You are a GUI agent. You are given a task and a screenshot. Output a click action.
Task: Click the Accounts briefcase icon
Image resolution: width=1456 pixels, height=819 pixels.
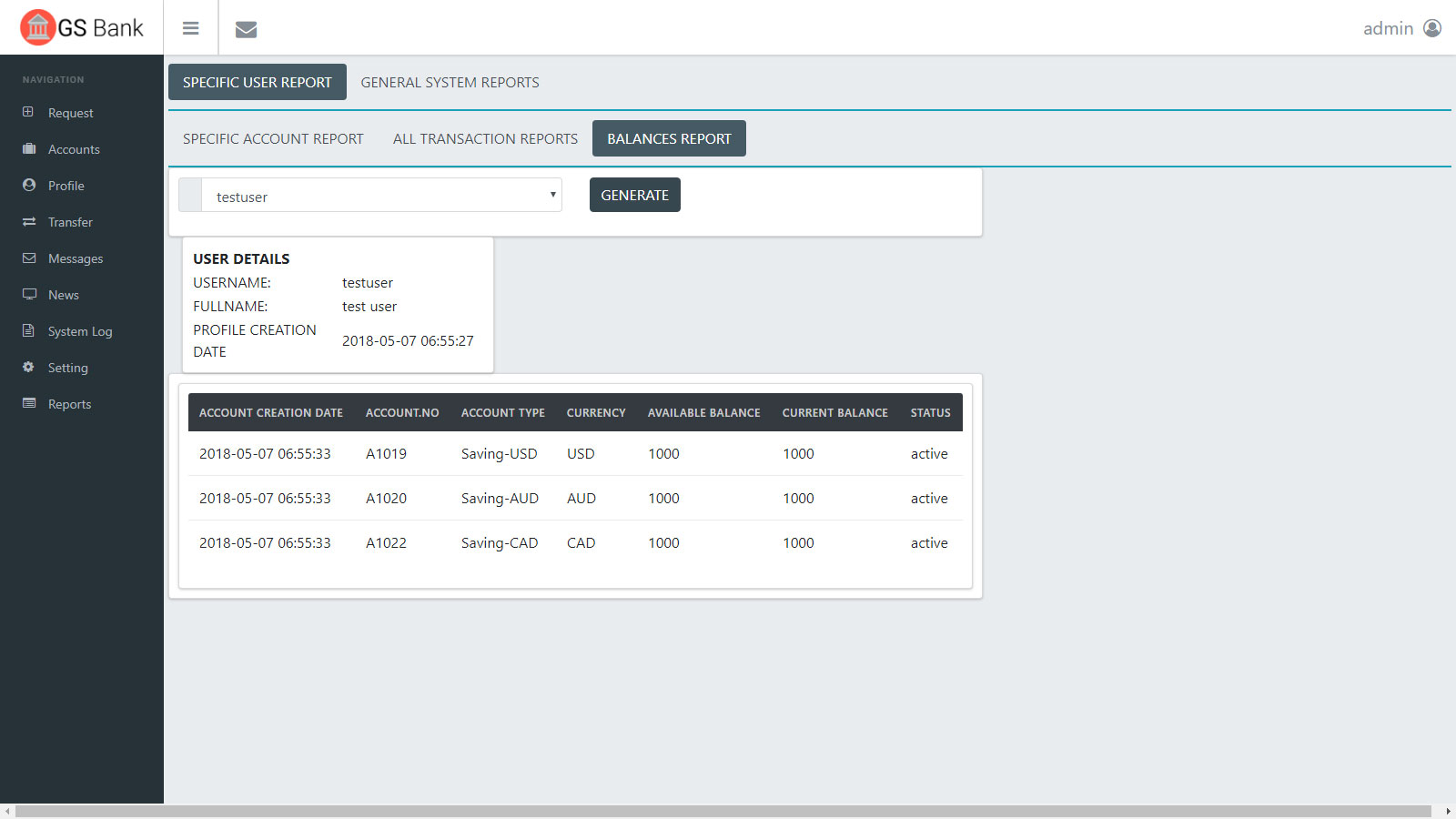coord(28,148)
